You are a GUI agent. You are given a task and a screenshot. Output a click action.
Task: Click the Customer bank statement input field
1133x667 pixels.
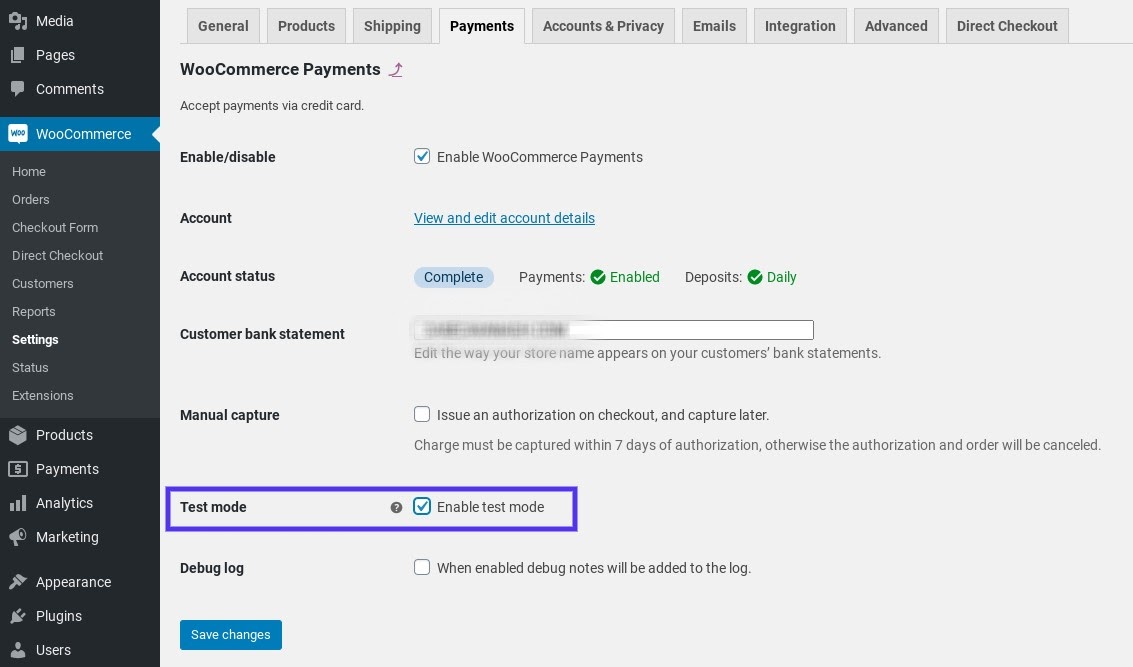(x=613, y=330)
